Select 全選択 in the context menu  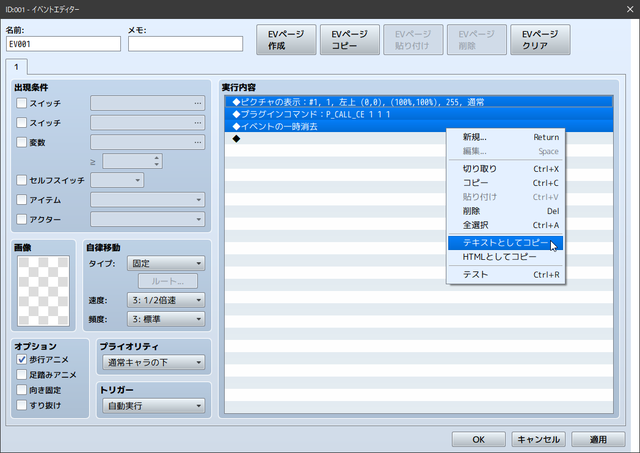coord(505,225)
